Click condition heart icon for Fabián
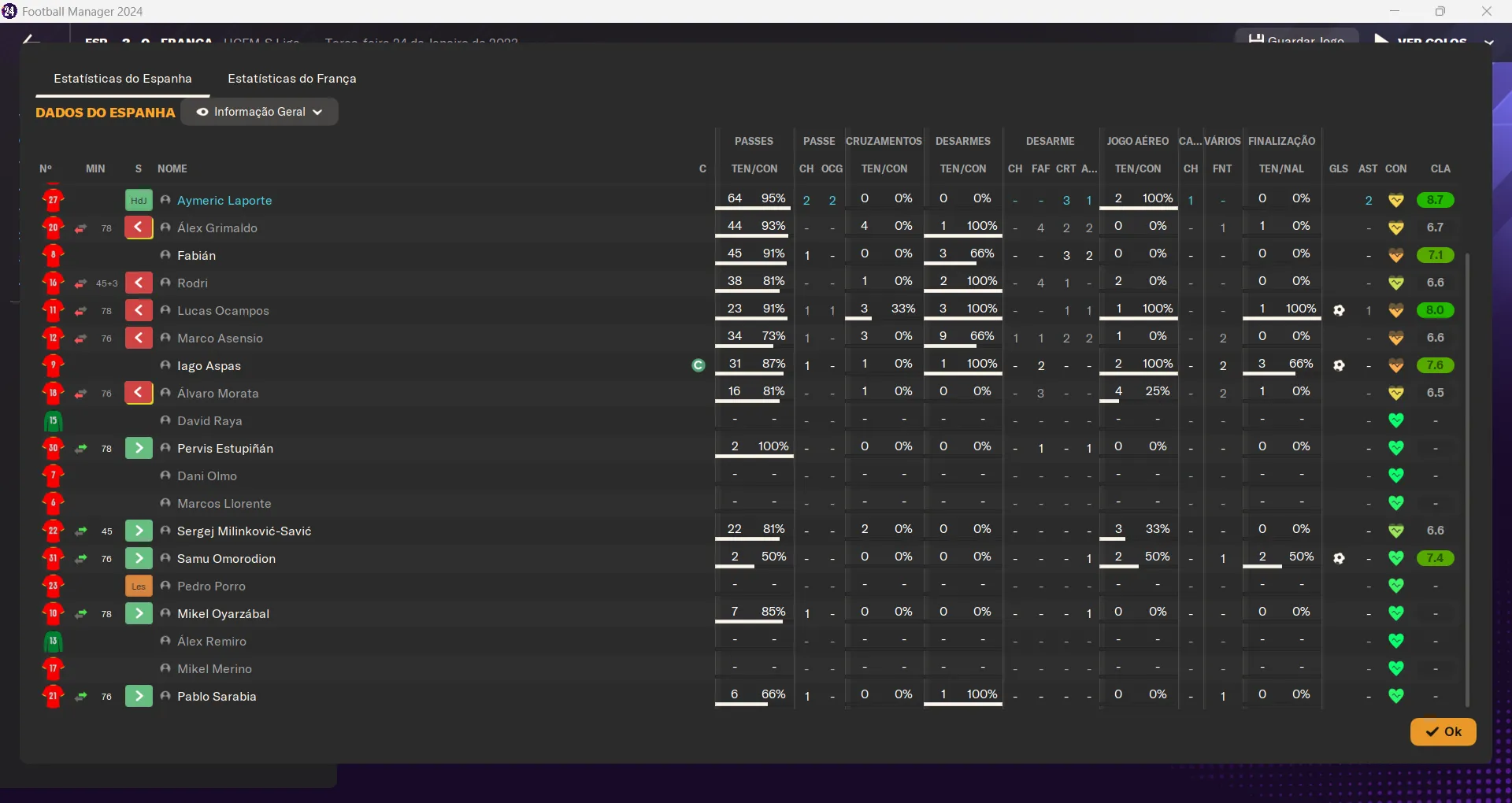The width and height of the screenshot is (1512, 803). pyautogui.click(x=1396, y=256)
